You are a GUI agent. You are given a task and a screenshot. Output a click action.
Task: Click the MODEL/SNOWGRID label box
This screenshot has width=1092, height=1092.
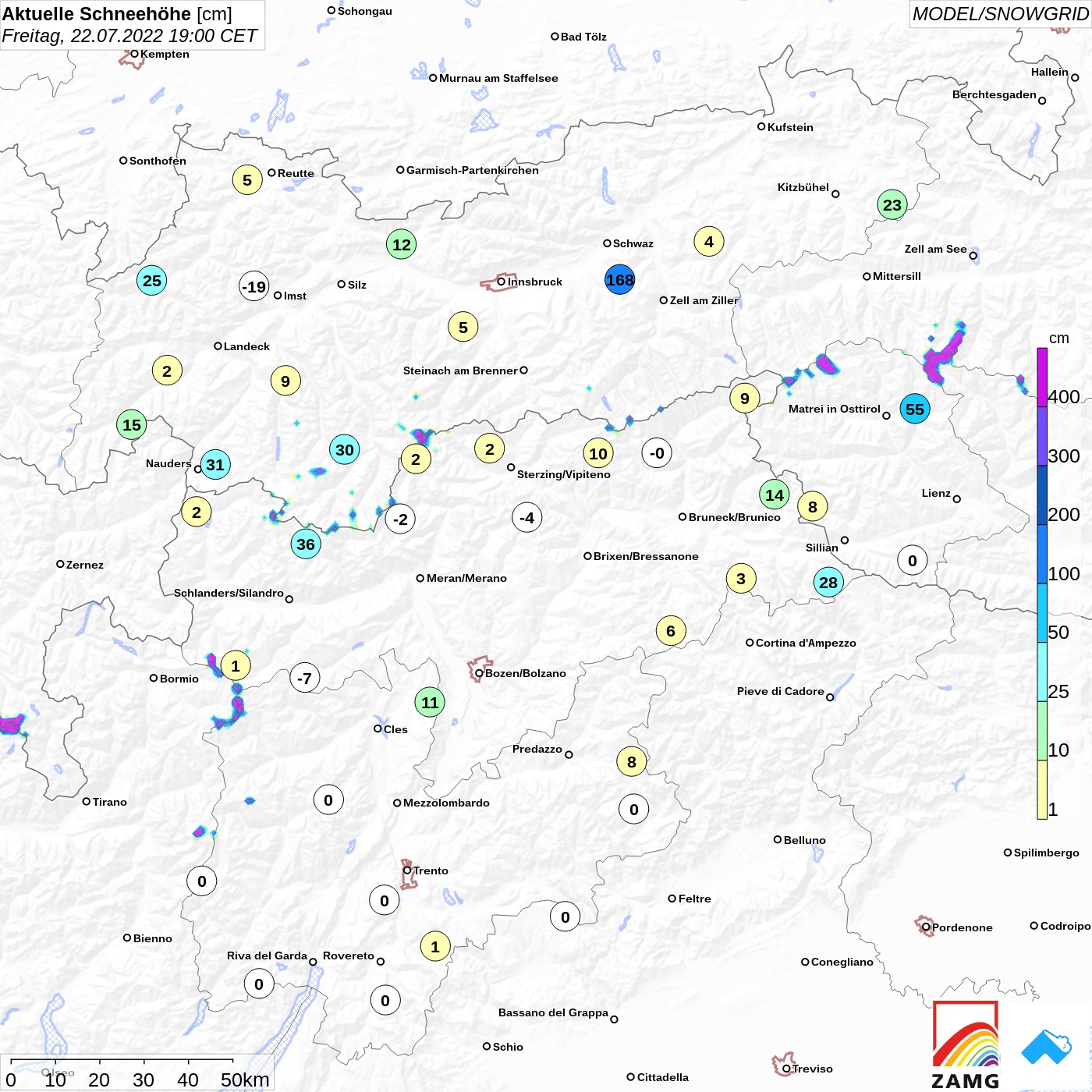click(1001, 14)
